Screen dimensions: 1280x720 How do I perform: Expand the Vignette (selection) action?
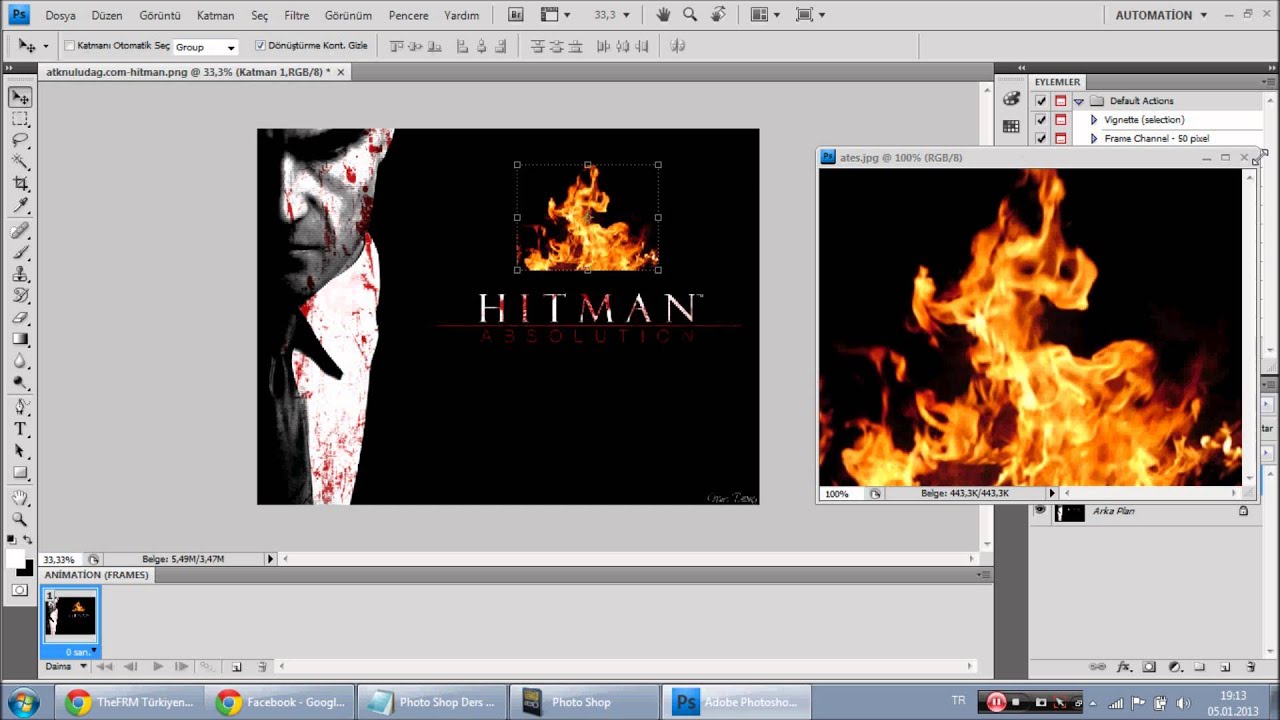1093,120
